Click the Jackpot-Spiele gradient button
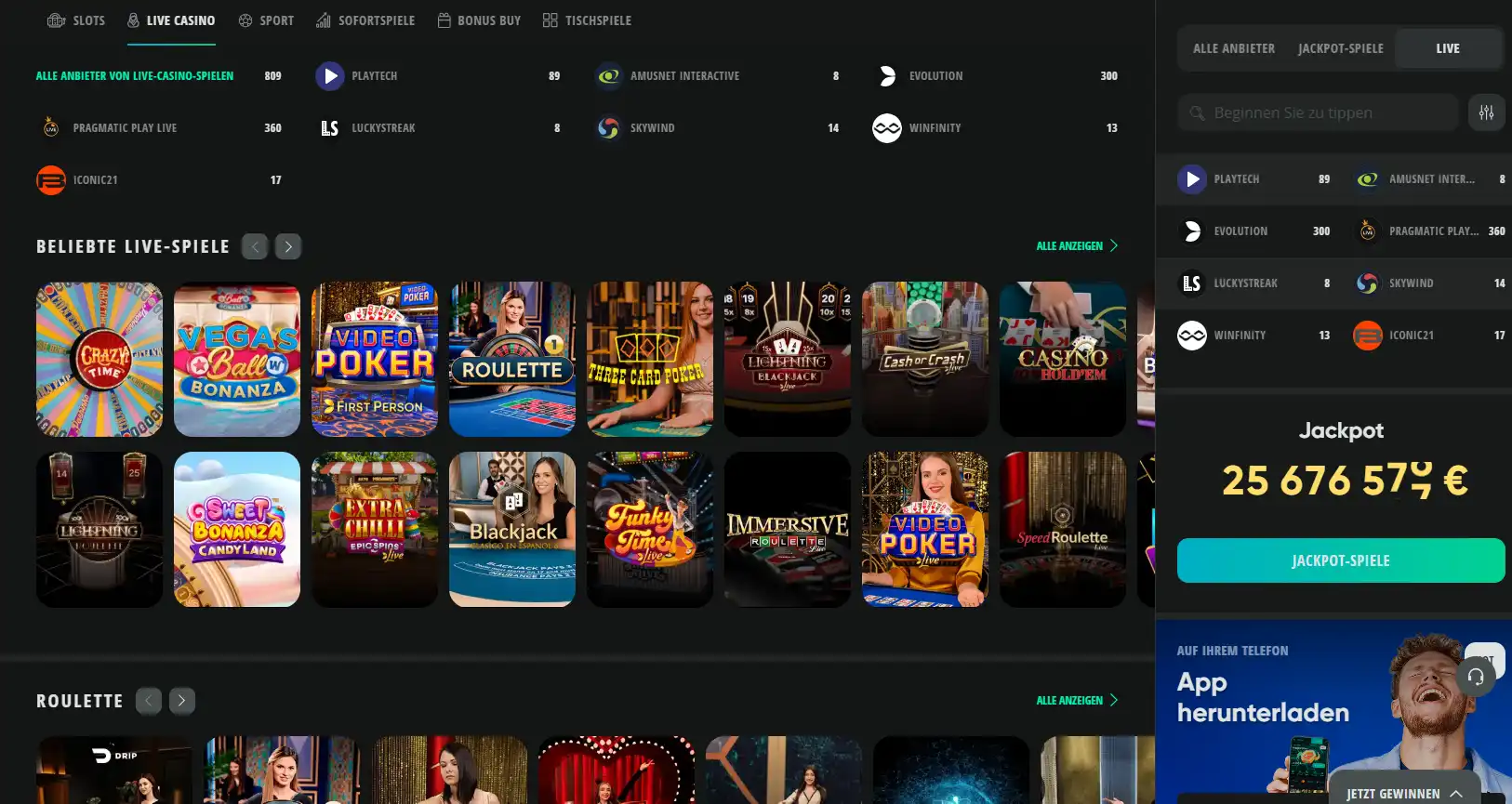Viewport: 1512px width, 804px height. coord(1341,560)
